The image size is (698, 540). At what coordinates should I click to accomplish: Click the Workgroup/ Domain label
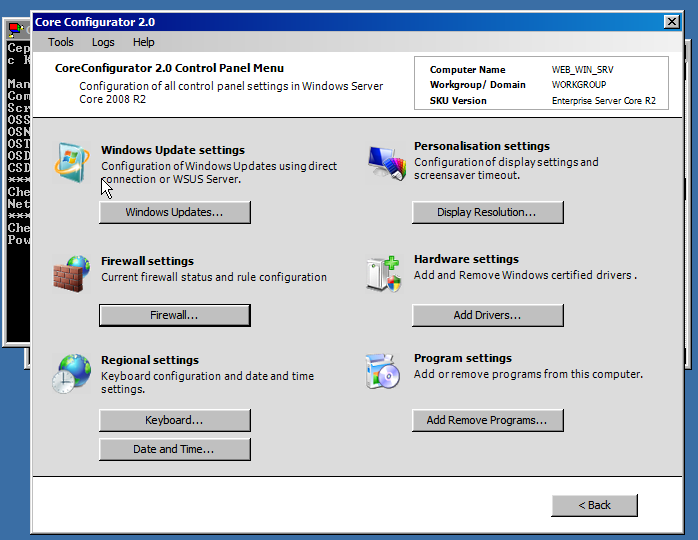pos(477,85)
